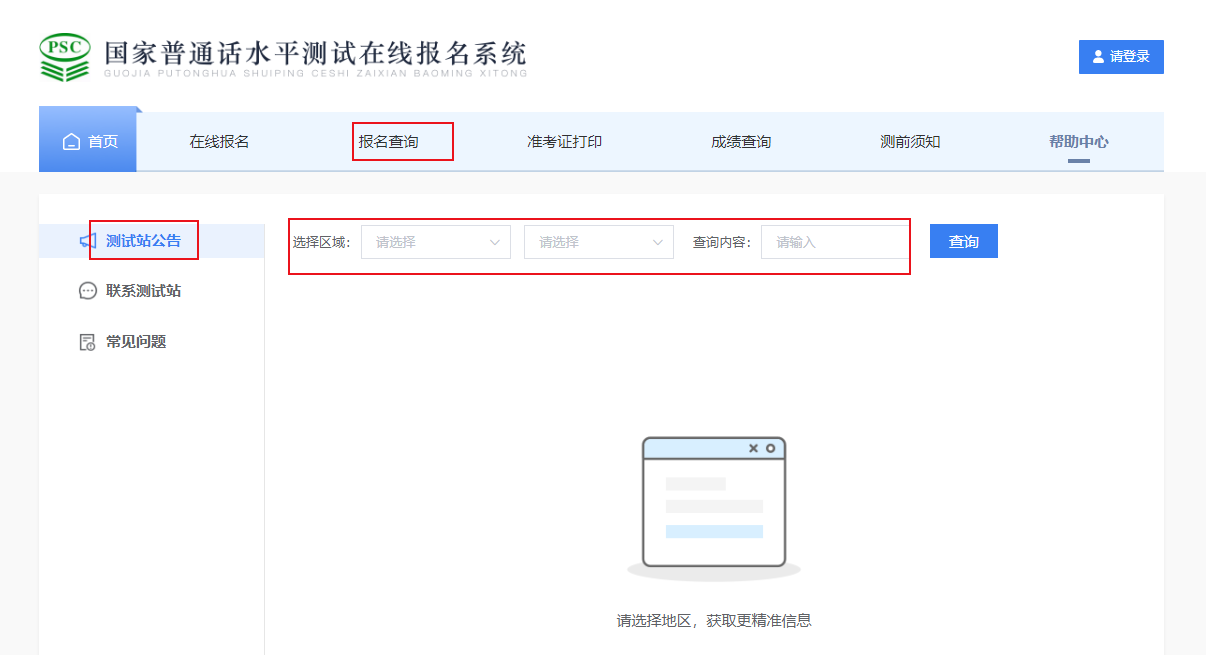The image size is (1206, 655).
Task: Click the user icon in the 请登录 button
Action: coord(1098,57)
